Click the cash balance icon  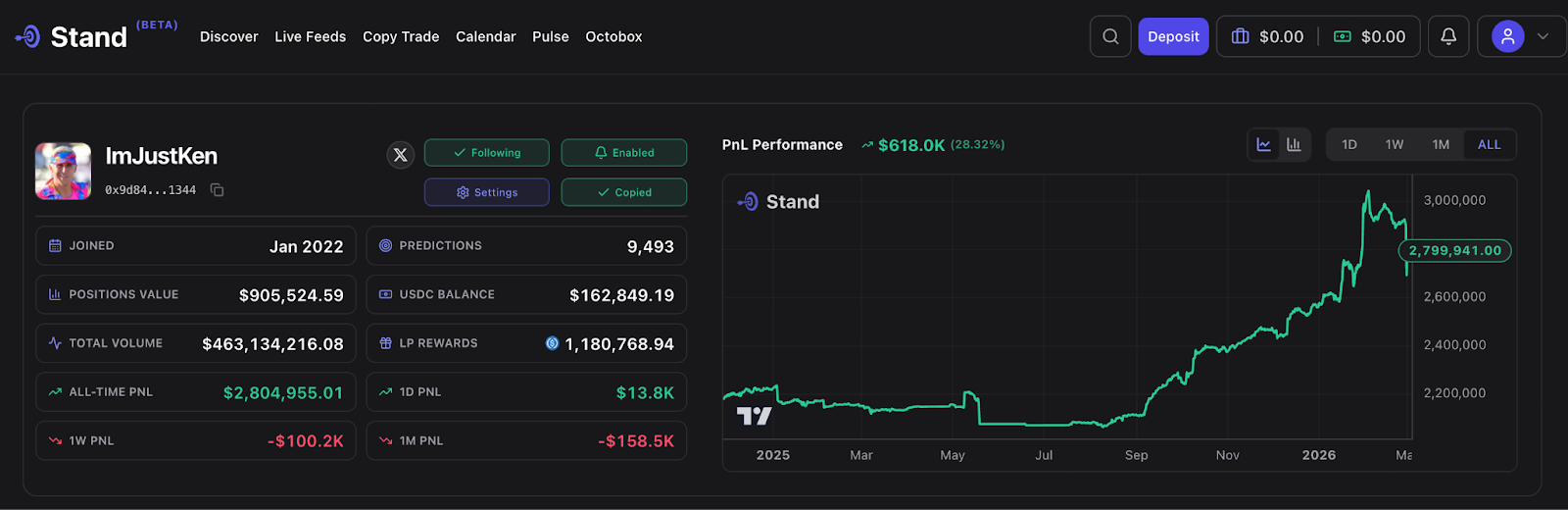click(1343, 36)
